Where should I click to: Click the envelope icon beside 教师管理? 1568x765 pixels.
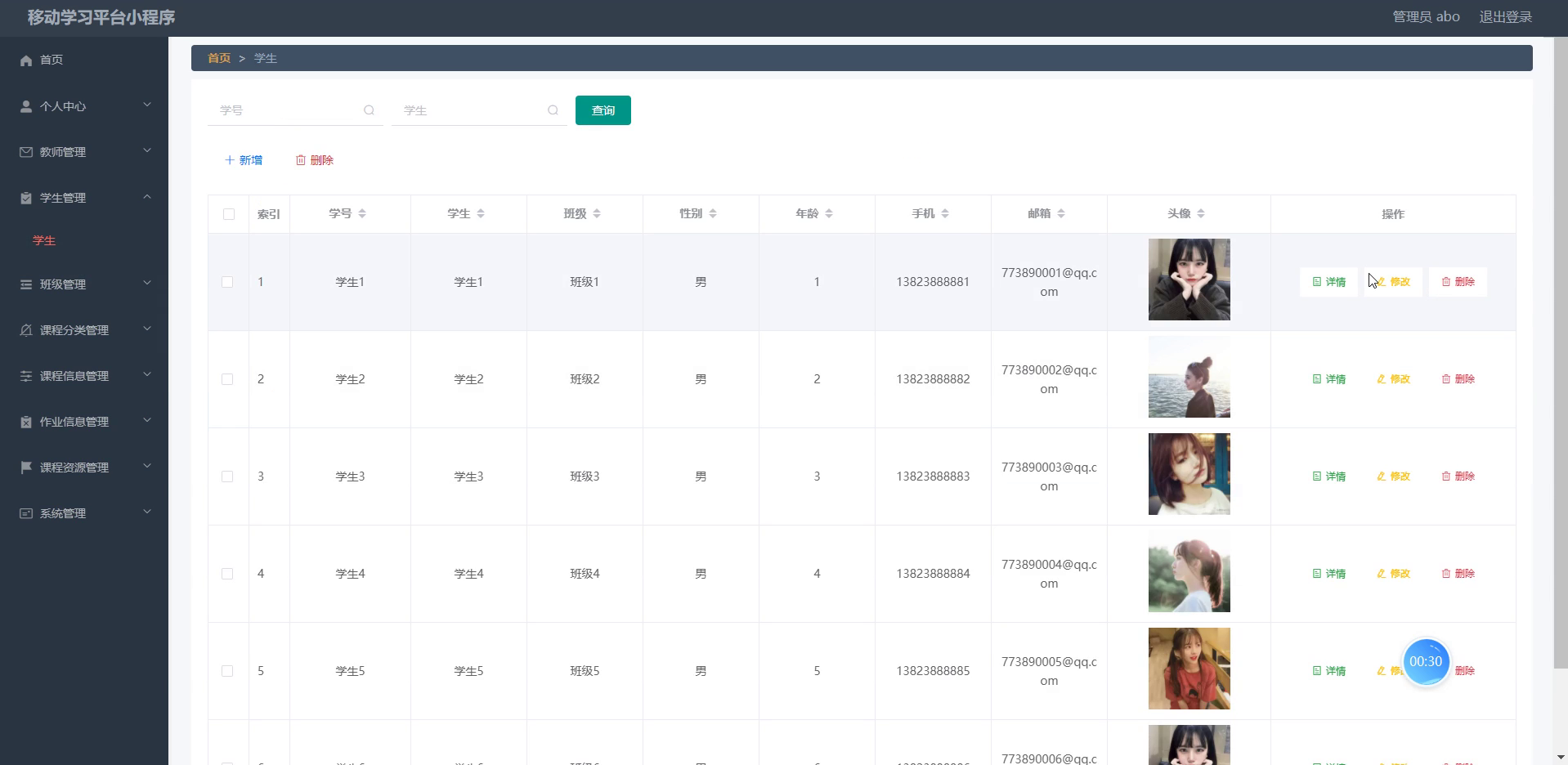pyautogui.click(x=26, y=152)
